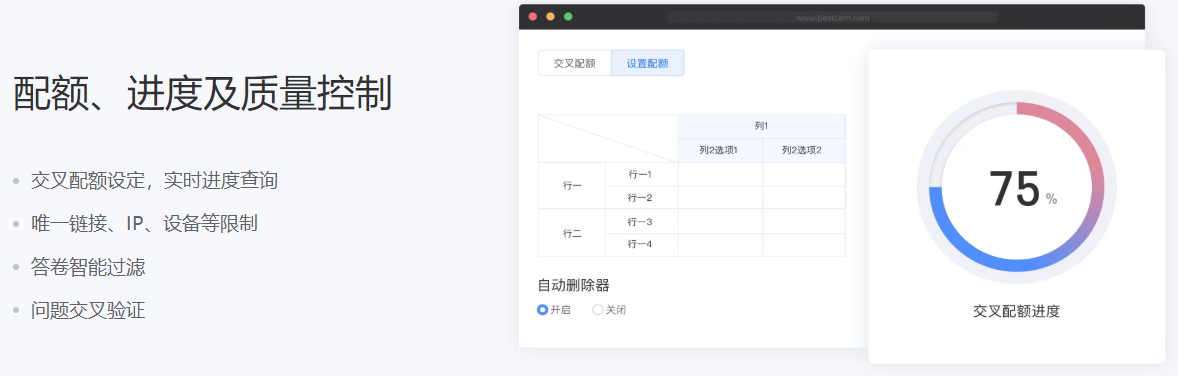
Task: Click the www.bestcem.com address bar
Action: [832, 17]
